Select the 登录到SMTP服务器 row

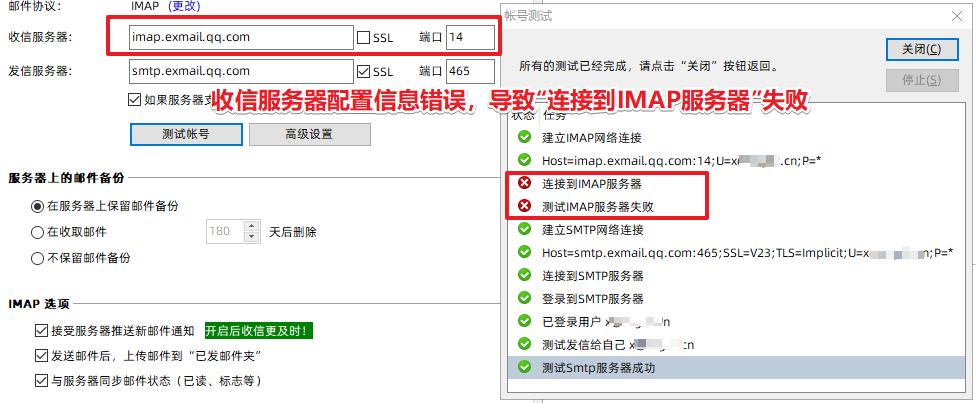click(x=738, y=299)
